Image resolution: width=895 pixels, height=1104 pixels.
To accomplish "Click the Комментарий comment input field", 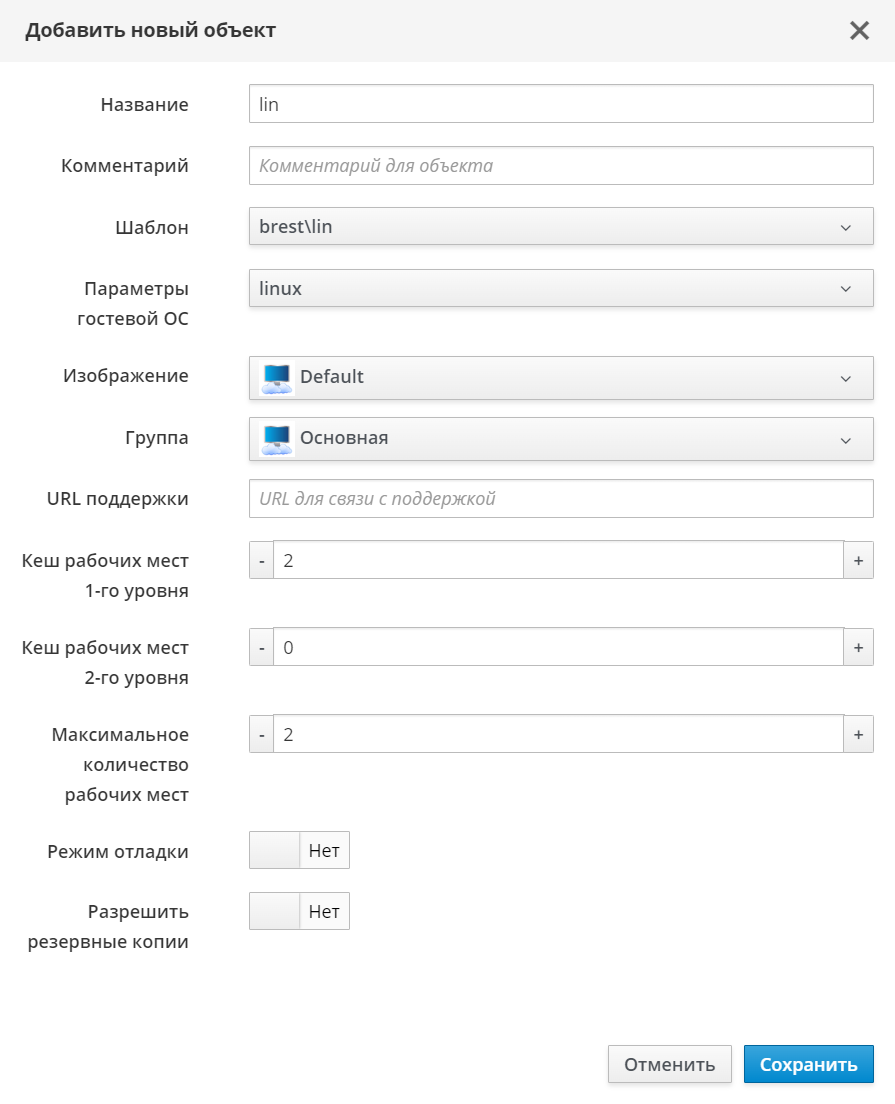I will pos(561,166).
